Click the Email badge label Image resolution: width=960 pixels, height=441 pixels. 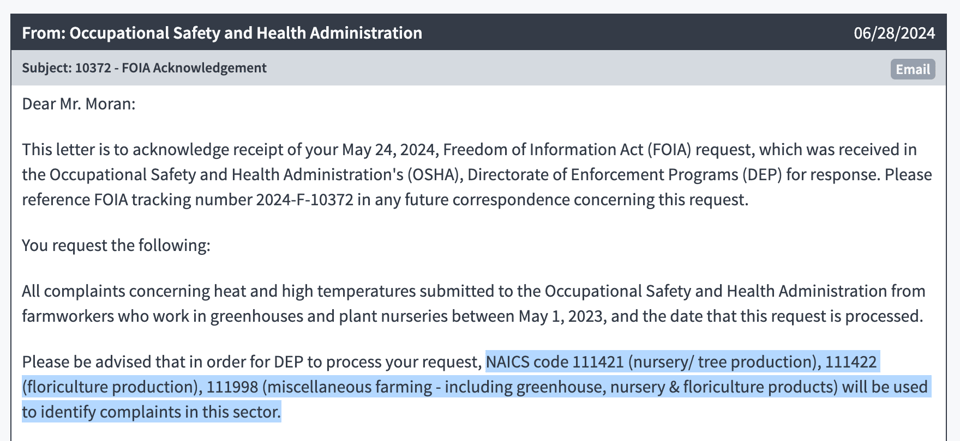tap(912, 69)
